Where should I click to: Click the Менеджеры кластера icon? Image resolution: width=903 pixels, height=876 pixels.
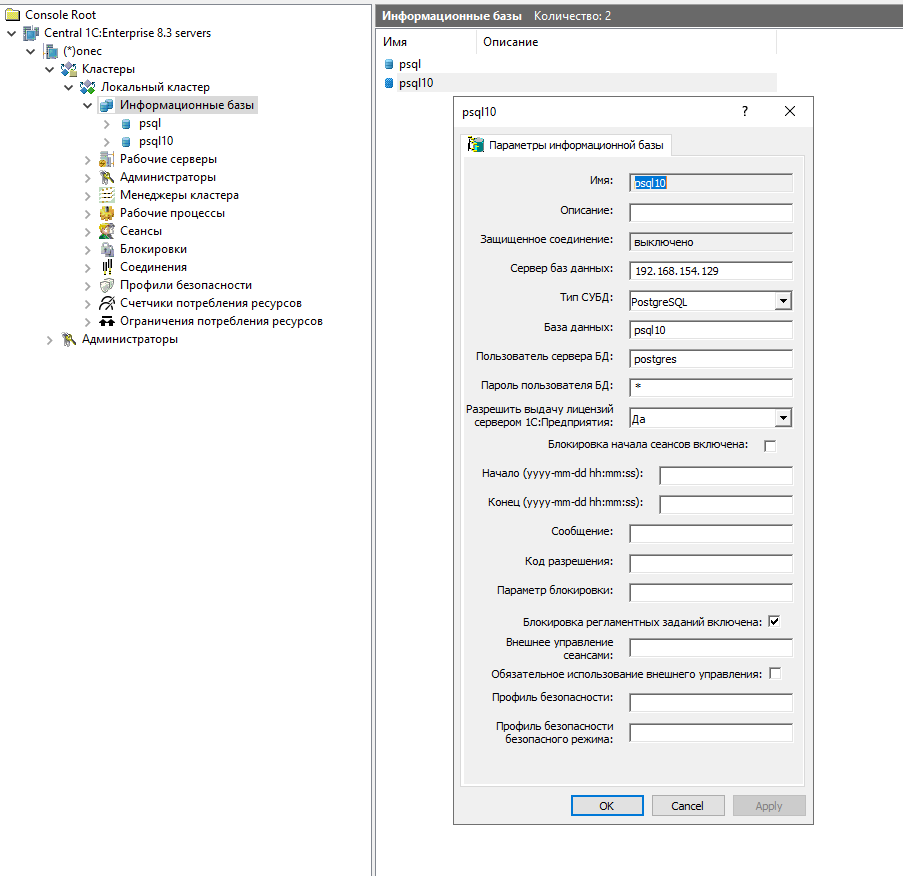(107, 195)
